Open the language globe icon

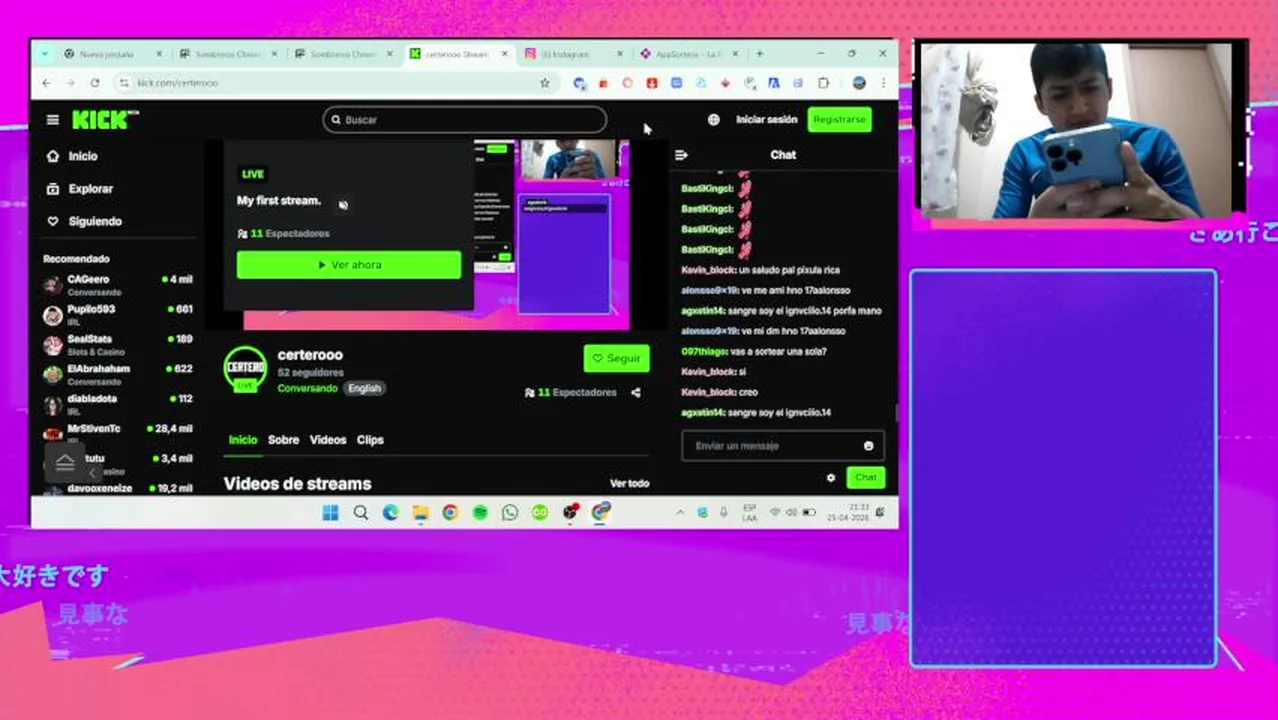713,119
